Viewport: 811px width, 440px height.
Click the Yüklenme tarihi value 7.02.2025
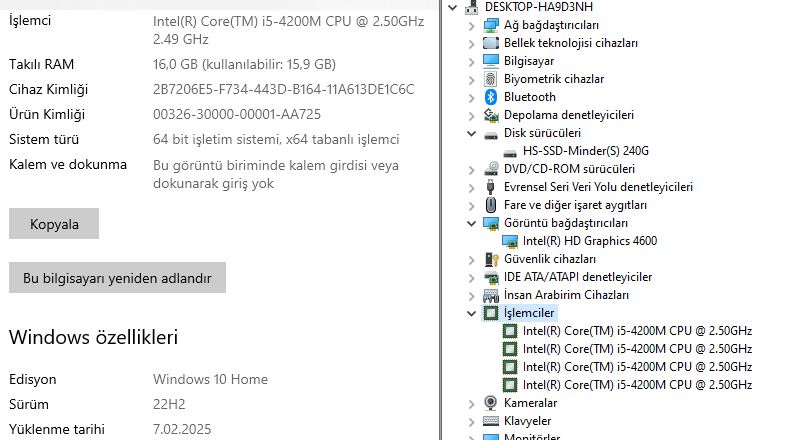tap(182, 429)
